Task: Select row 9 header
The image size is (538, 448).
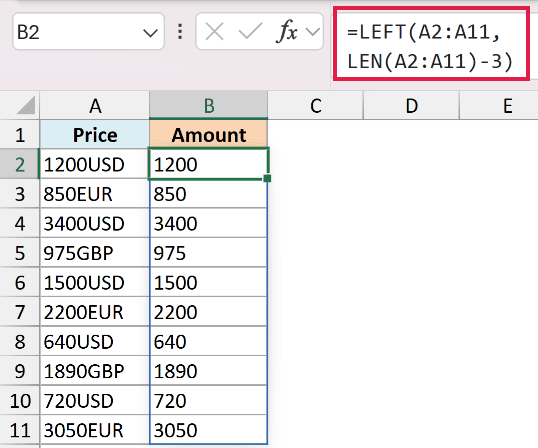Action: pyautogui.click(x=20, y=371)
